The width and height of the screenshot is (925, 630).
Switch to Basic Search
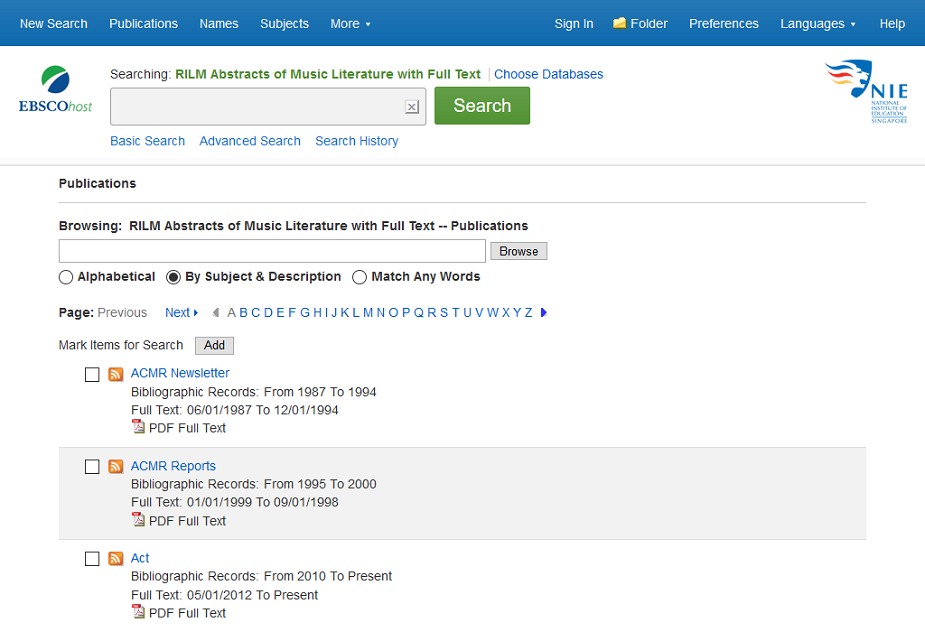(147, 141)
